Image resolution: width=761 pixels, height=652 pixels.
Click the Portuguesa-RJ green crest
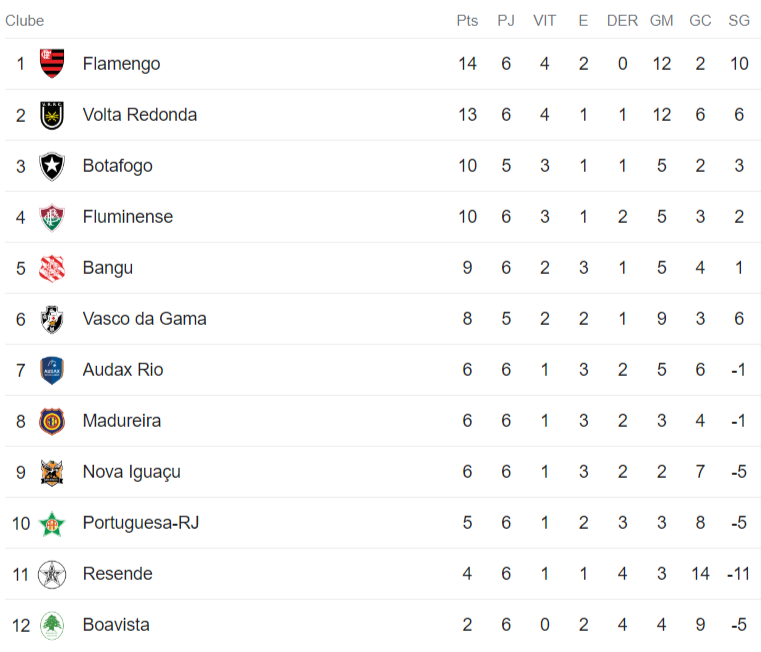[52, 523]
